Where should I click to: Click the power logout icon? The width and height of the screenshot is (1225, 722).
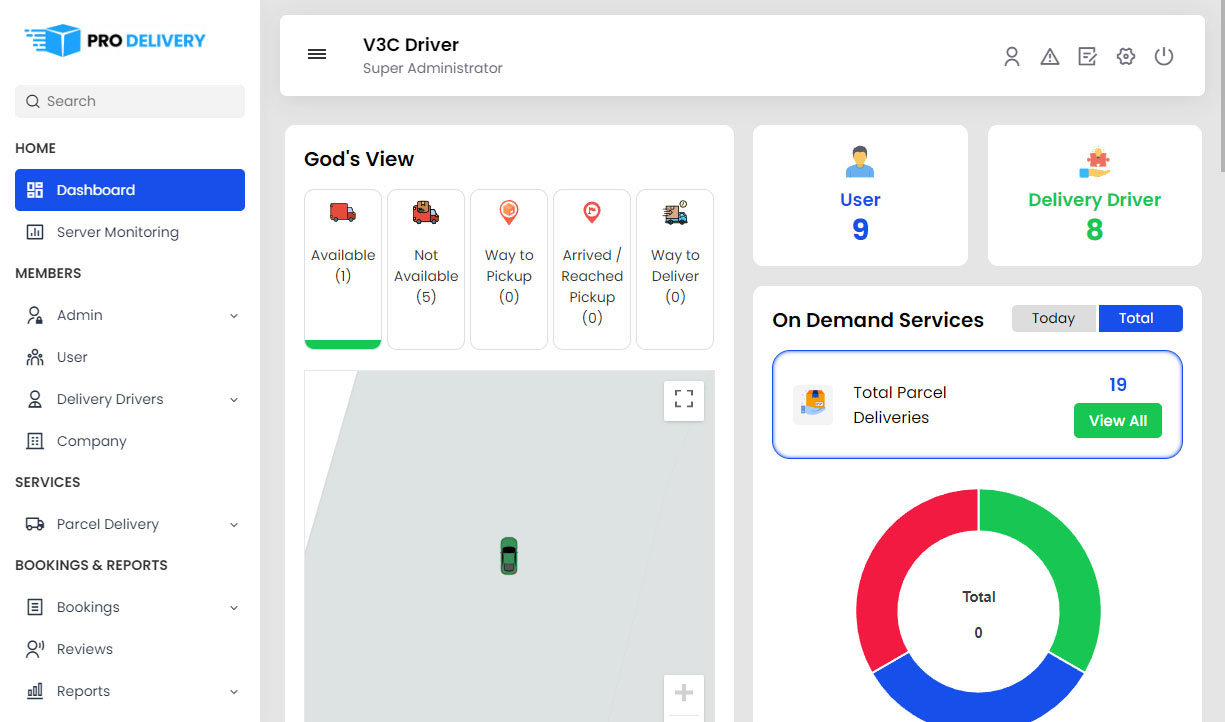click(1163, 57)
